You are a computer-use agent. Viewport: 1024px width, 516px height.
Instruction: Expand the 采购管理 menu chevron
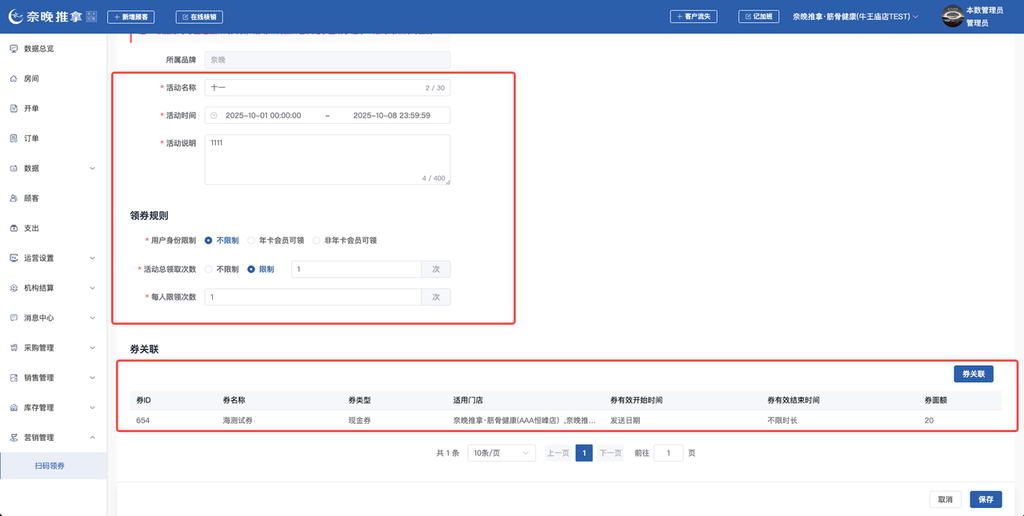(92, 348)
